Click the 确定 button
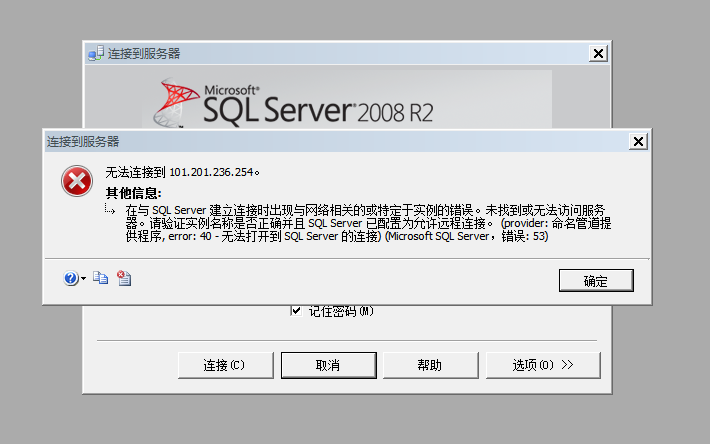This screenshot has height=444, width=710. 596,281
